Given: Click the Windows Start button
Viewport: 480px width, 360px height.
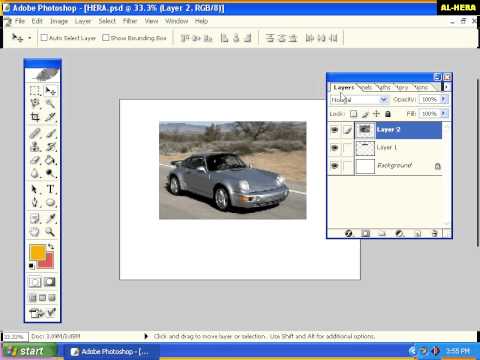Looking at the screenshot, I should pos(28,351).
